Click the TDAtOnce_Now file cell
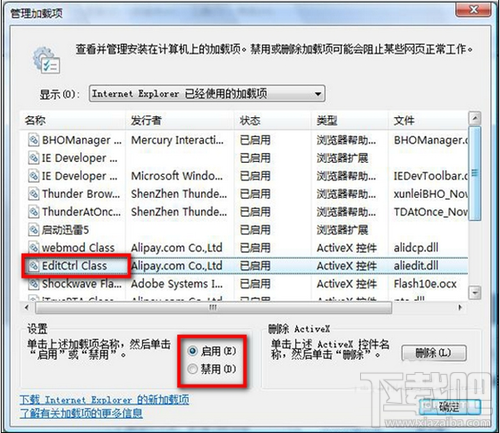The height and width of the screenshot is (433, 500). click(430, 212)
